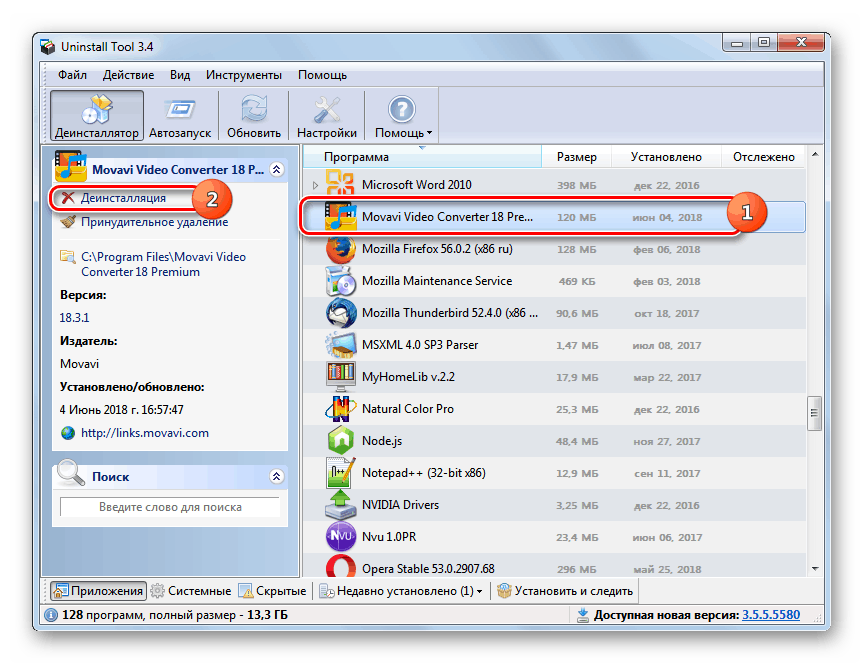The width and height of the screenshot is (864, 664).
Task: Toggle the Приложения filter at bottom
Action: [x=97, y=591]
